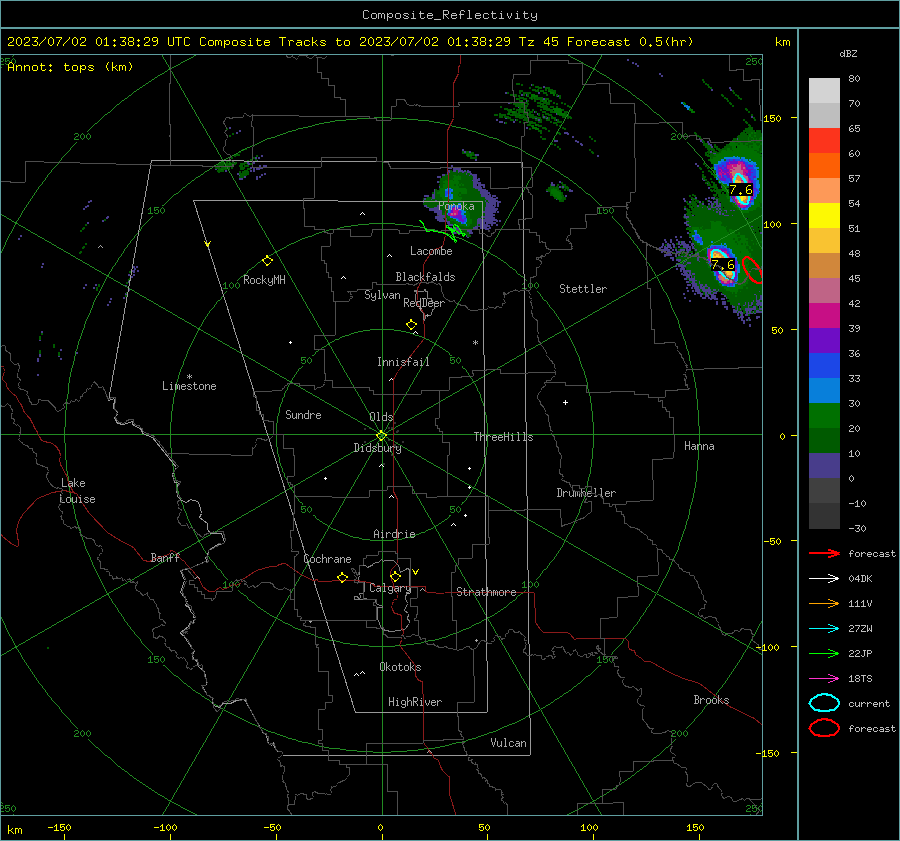Screen dimensions: 900x841
Task: Click the cyan 27ZW arrow legend icon
Action: 824,629
